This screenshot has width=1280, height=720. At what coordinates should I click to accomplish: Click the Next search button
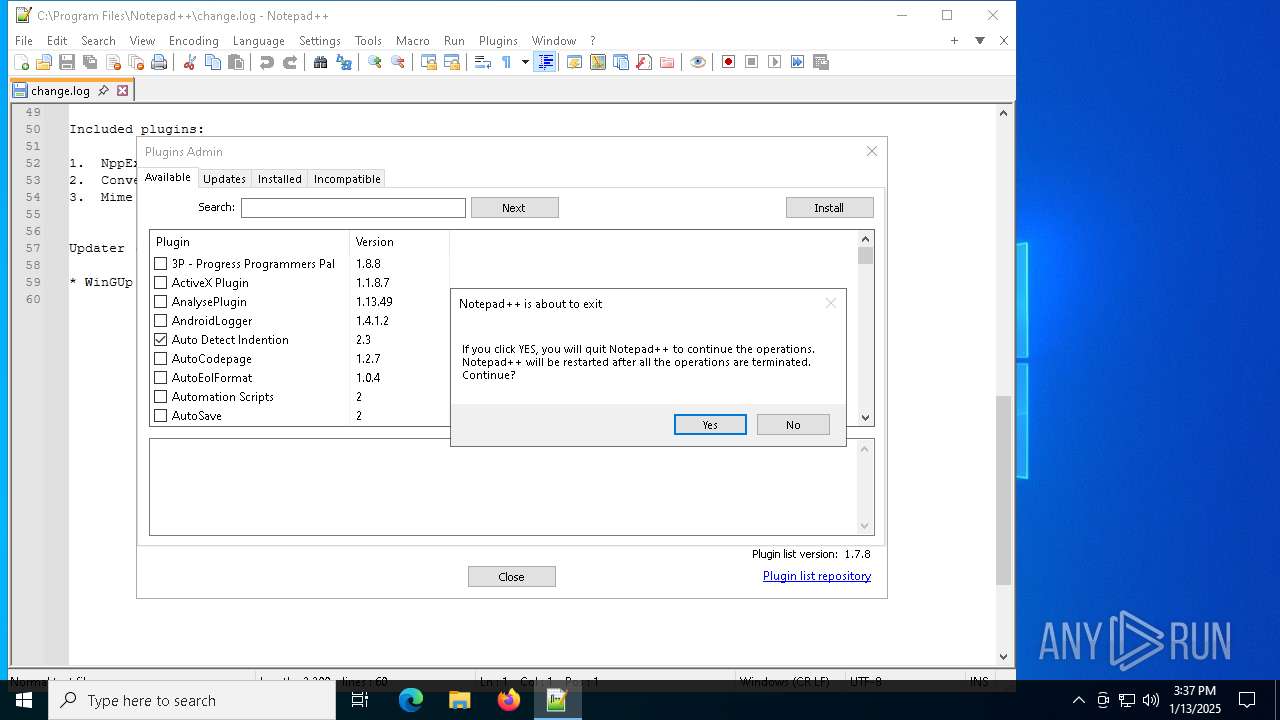tap(514, 208)
